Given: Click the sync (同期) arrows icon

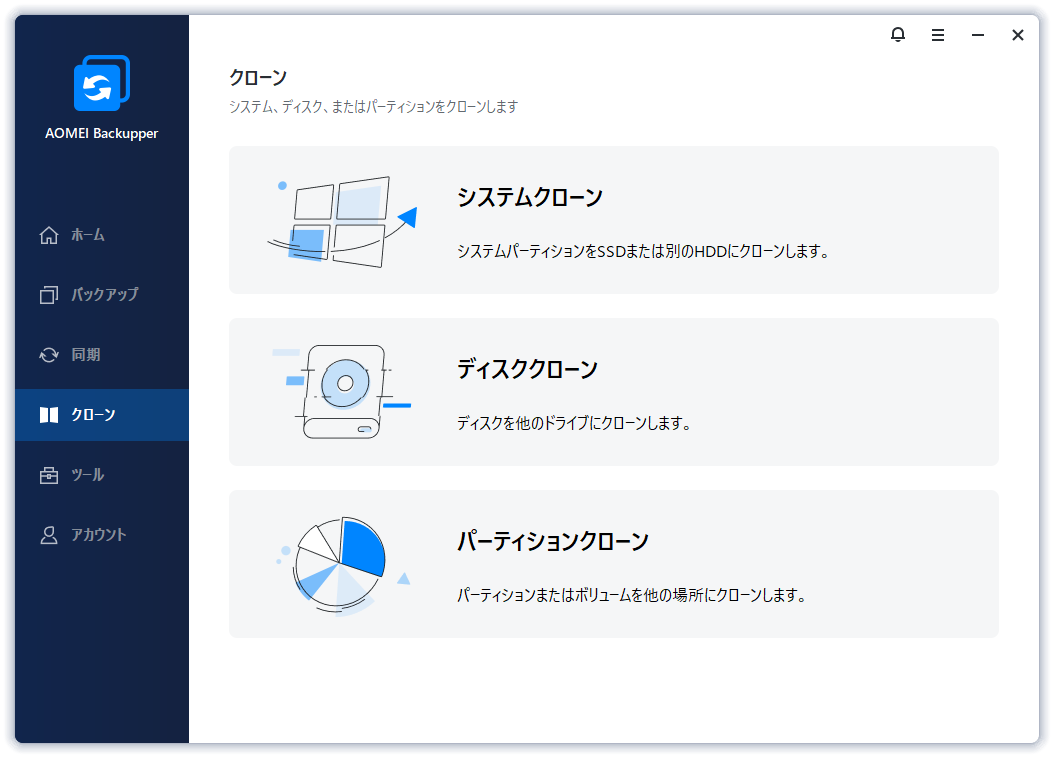Looking at the screenshot, I should pos(48,354).
